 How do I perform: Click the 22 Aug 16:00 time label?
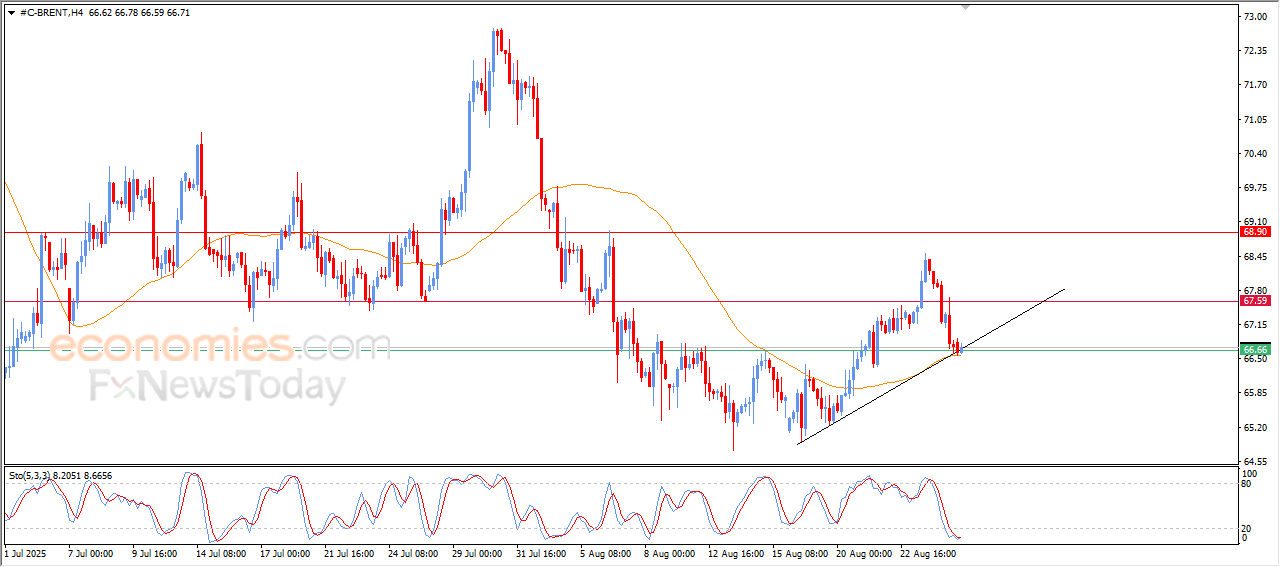point(926,552)
